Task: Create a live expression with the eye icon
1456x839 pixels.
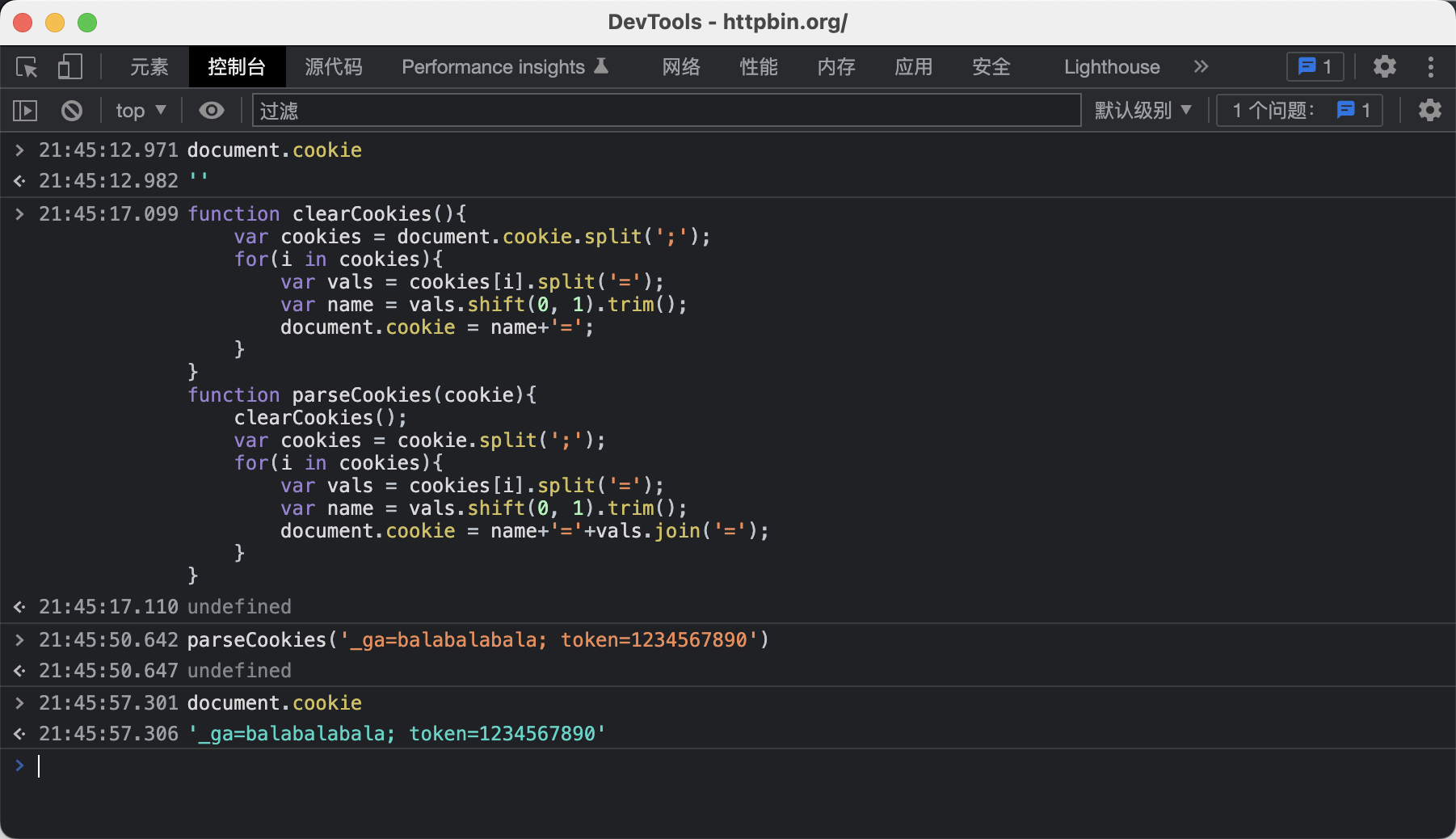Action: [212, 111]
